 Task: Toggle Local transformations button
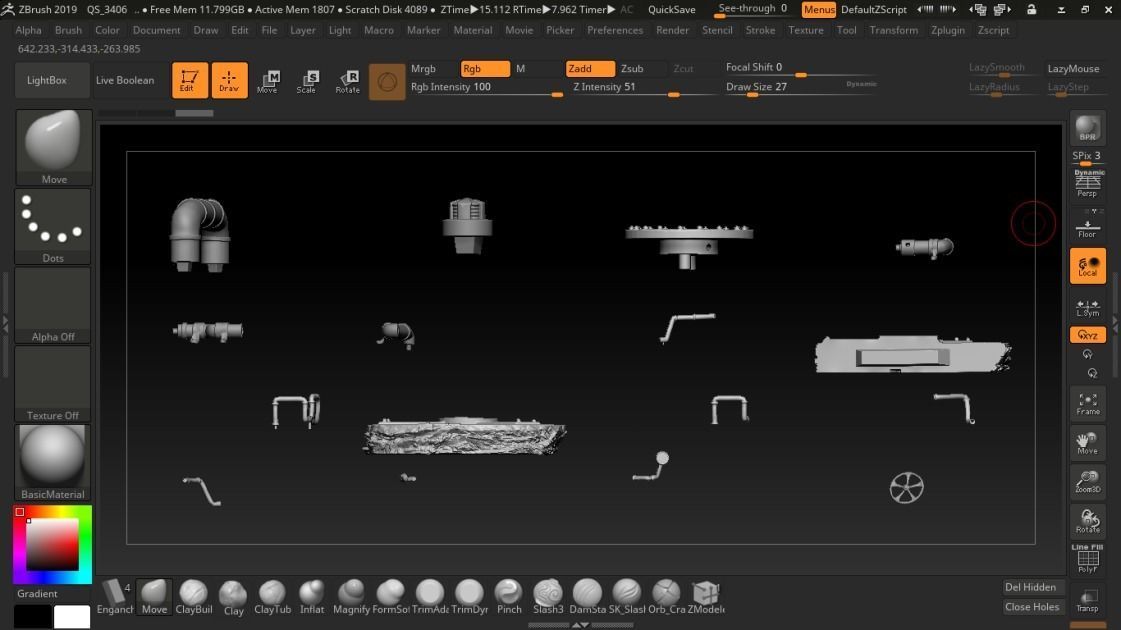pos(1087,266)
